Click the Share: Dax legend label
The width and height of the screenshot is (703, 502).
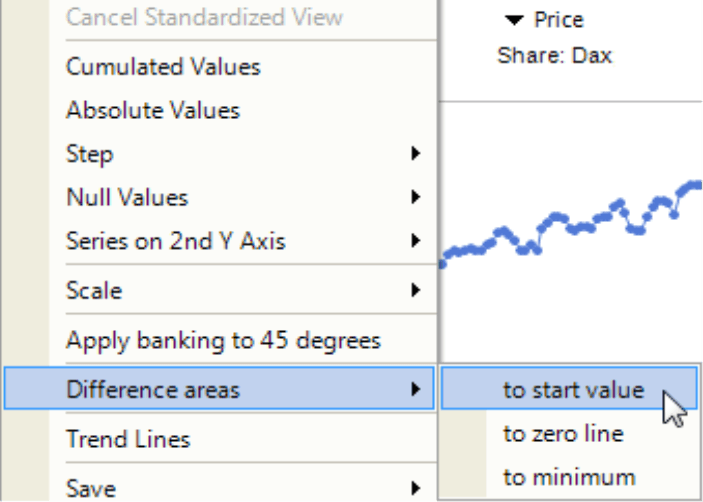555,56
